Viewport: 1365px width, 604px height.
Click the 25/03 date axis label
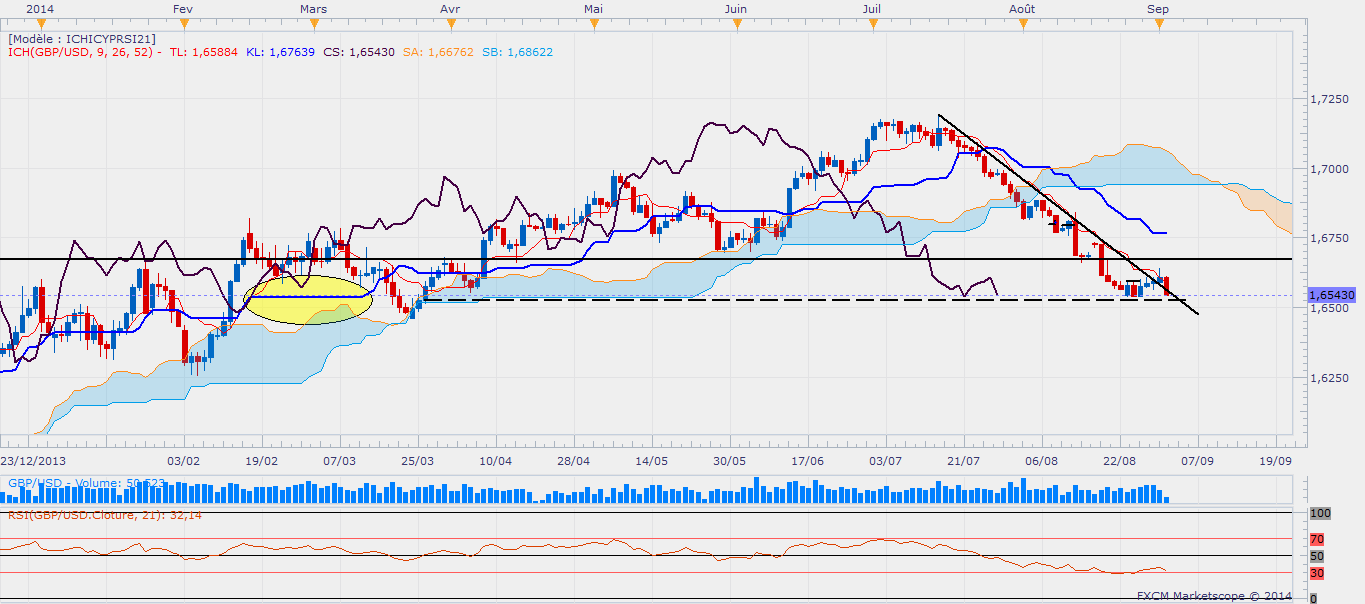pyautogui.click(x=417, y=462)
